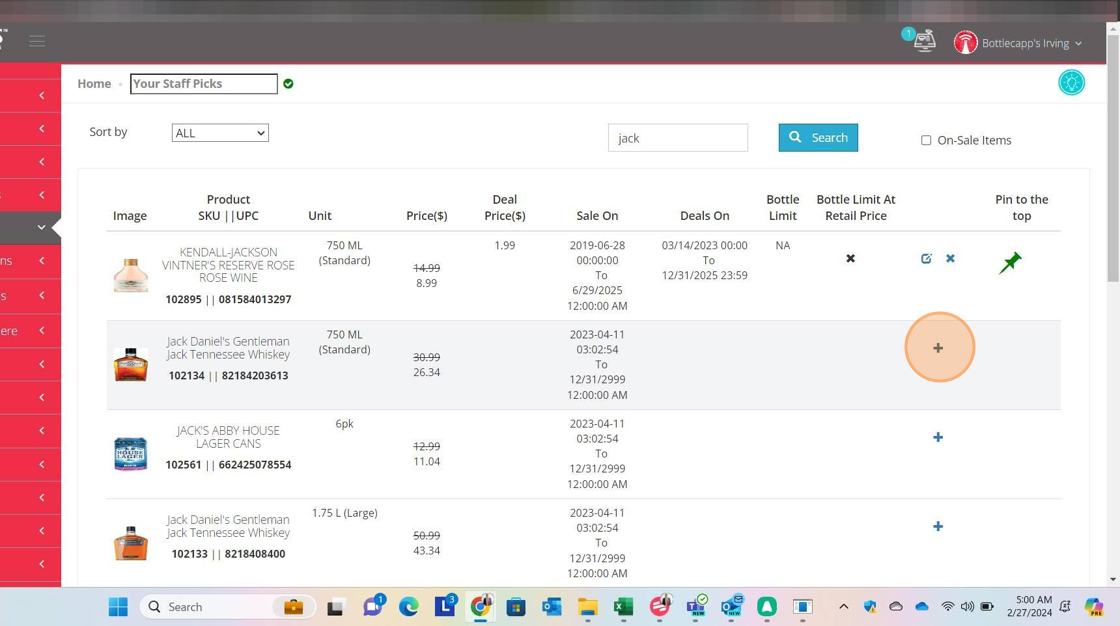Open the taskbar clock showing 5:00 AM
1120x626 pixels.
tap(1029, 607)
